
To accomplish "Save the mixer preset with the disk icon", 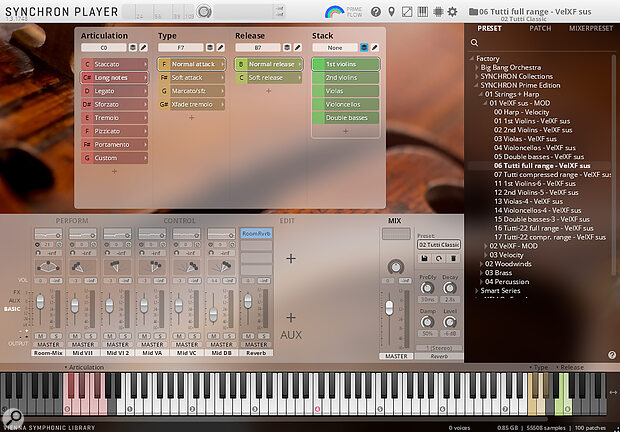I will coord(424,258).
